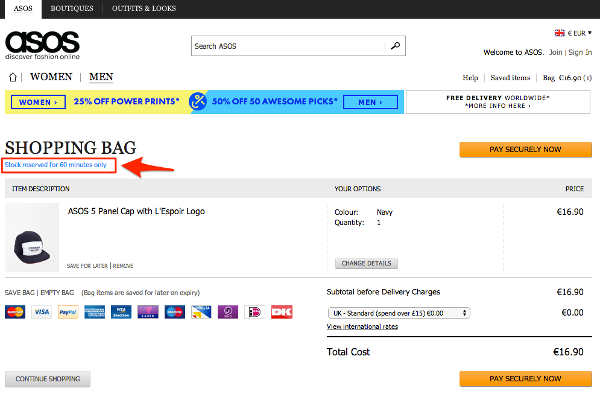Remove the cap from the bag

[x=123, y=266]
